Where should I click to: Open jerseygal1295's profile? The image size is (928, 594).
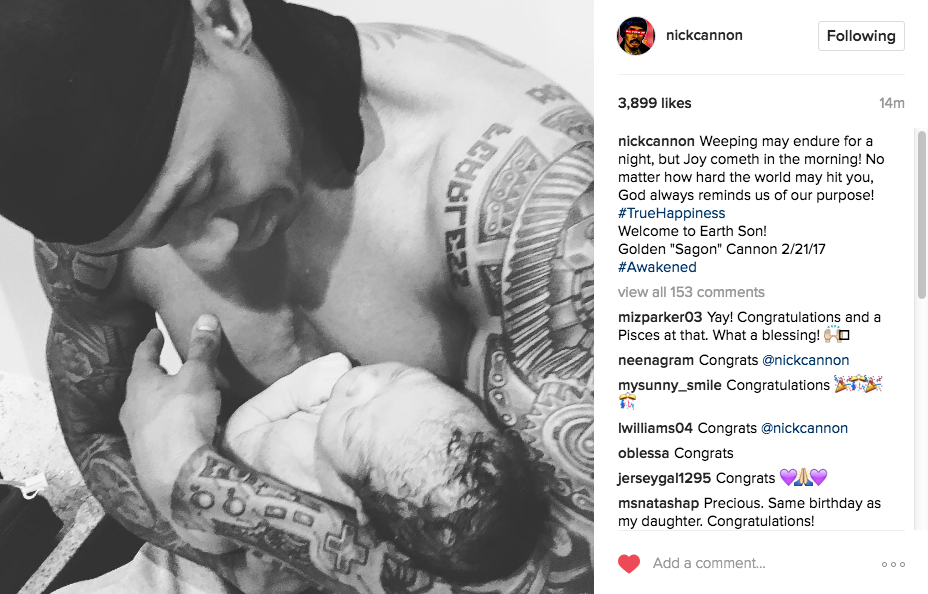pos(663,478)
